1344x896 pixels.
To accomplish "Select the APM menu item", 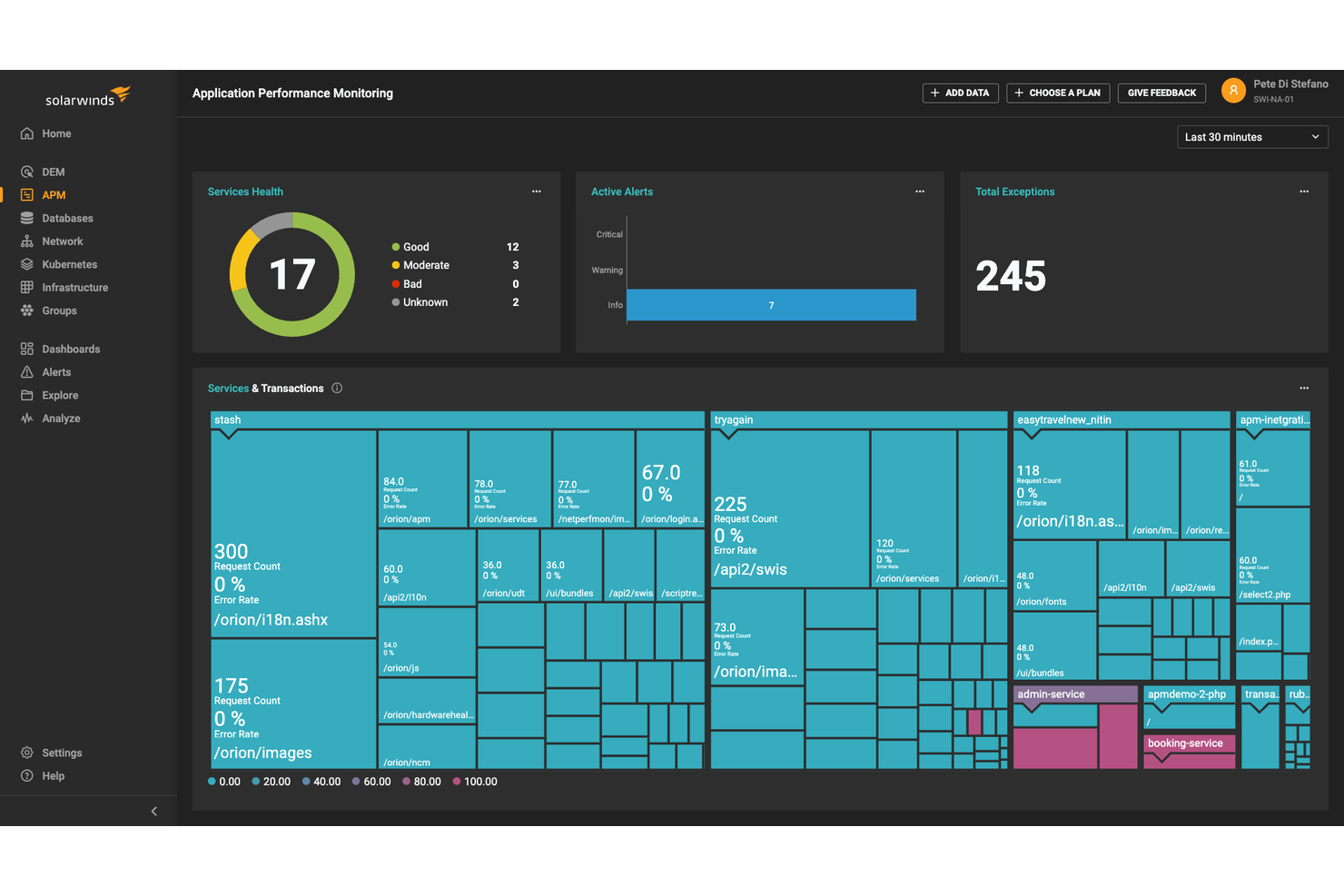I will point(54,194).
